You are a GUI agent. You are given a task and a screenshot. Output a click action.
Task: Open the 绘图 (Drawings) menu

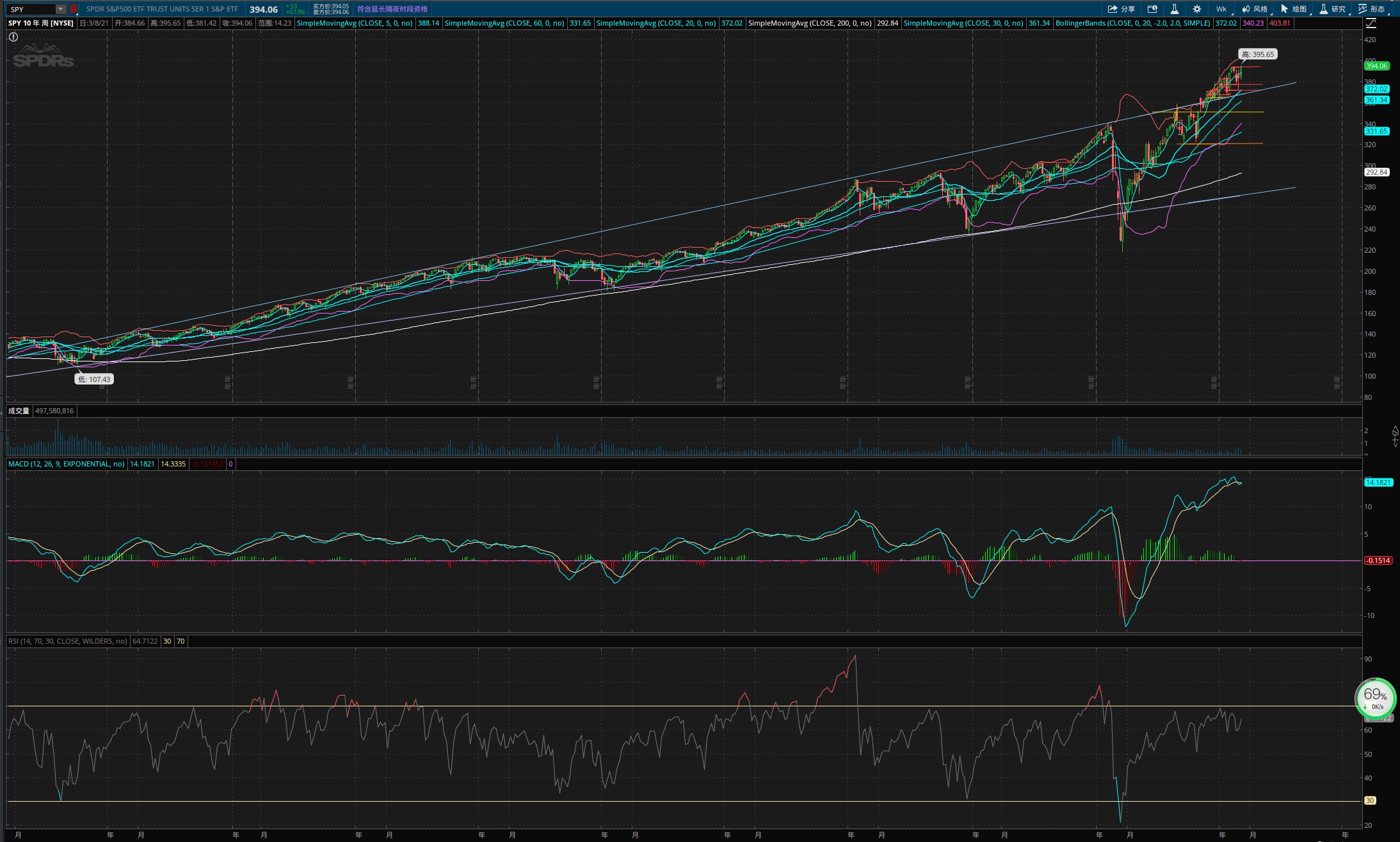click(1294, 9)
